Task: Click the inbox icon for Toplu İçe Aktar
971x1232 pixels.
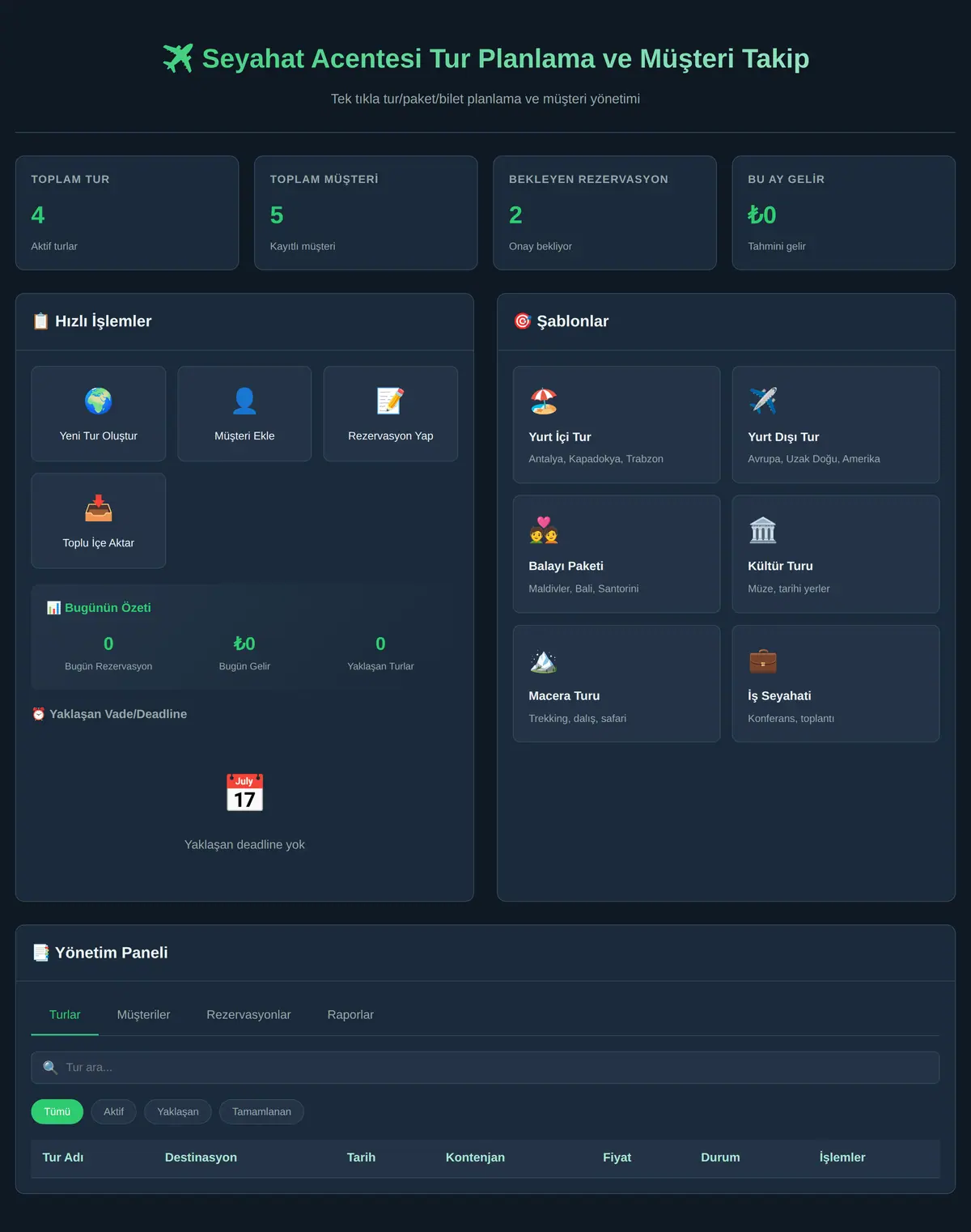Action: pyautogui.click(x=99, y=508)
